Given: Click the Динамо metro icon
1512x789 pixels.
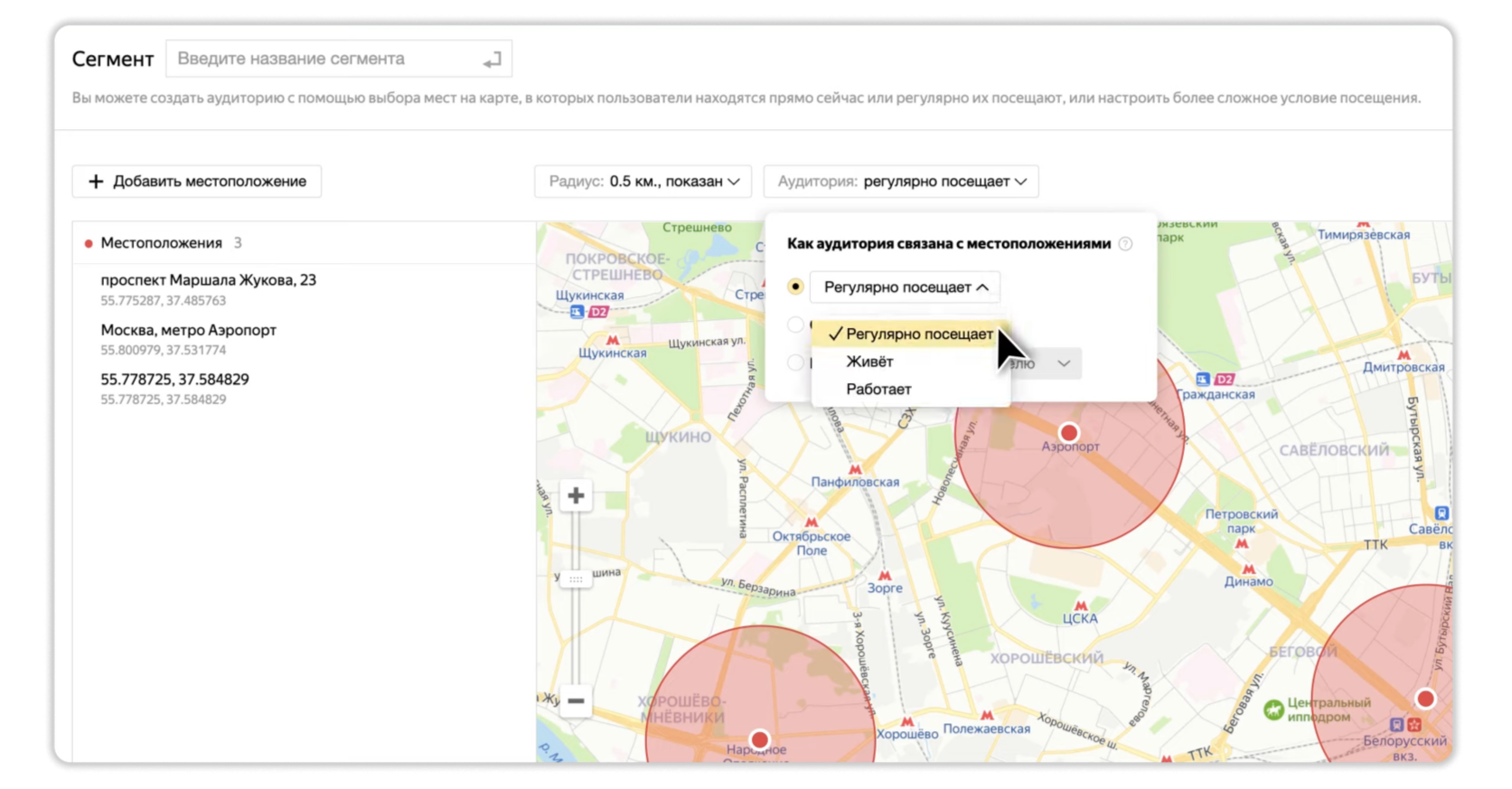Looking at the screenshot, I should [1248, 568].
